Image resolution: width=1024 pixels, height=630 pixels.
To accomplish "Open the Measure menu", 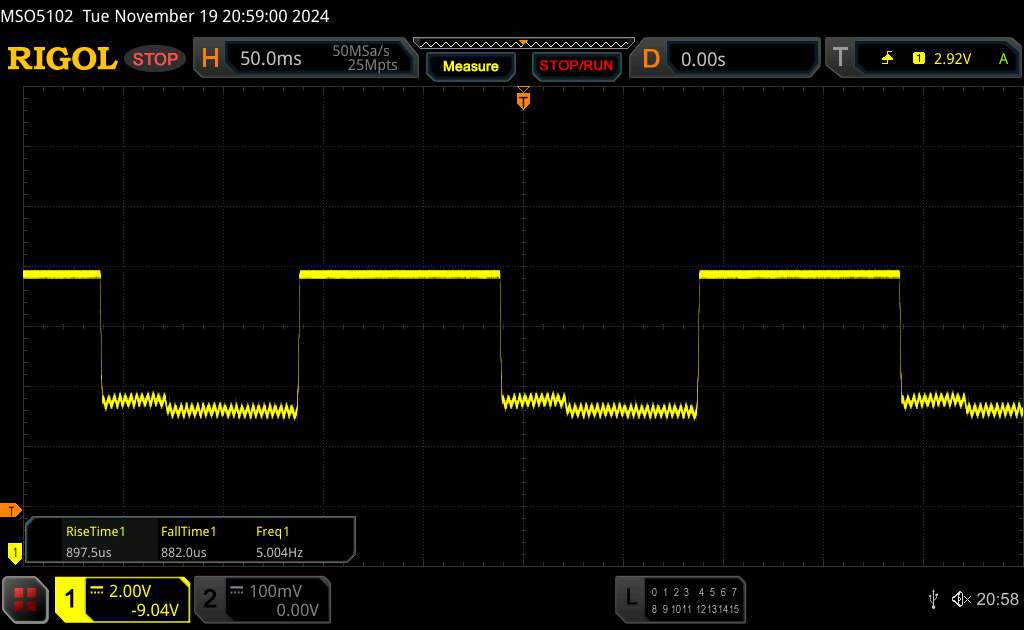I will [470, 66].
